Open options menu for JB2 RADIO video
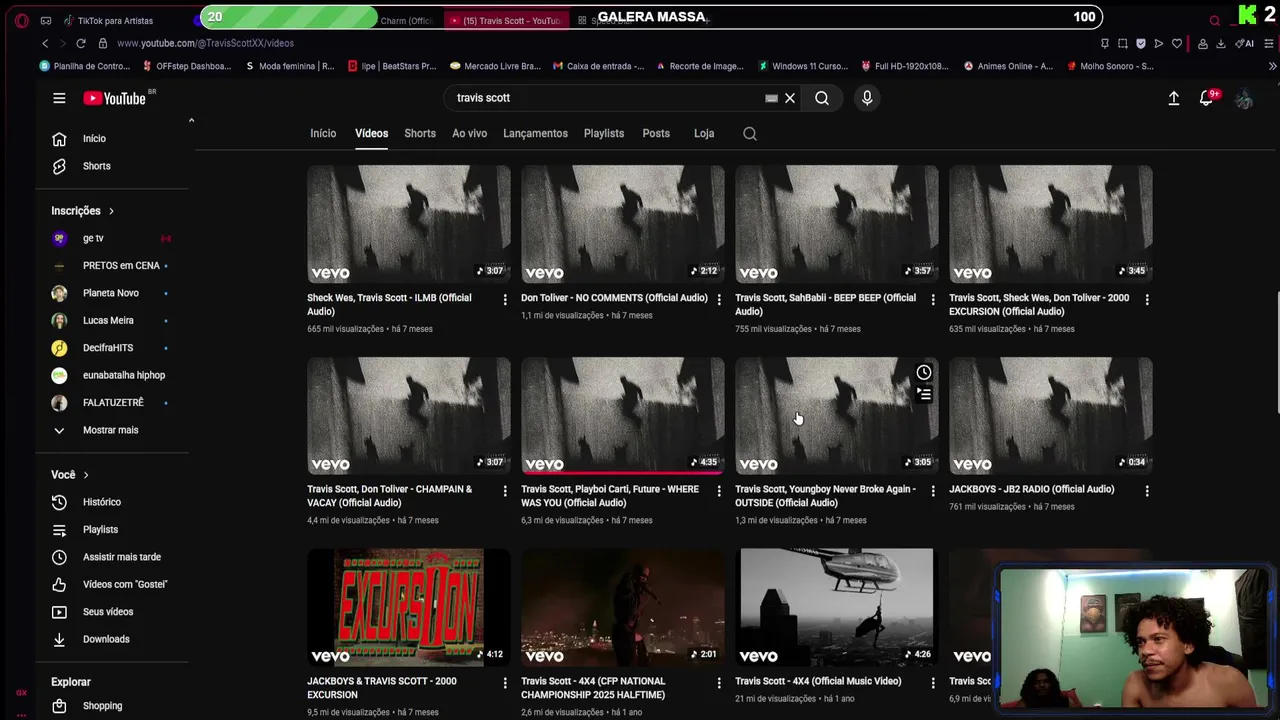This screenshot has width=1280, height=720. tap(1147, 491)
